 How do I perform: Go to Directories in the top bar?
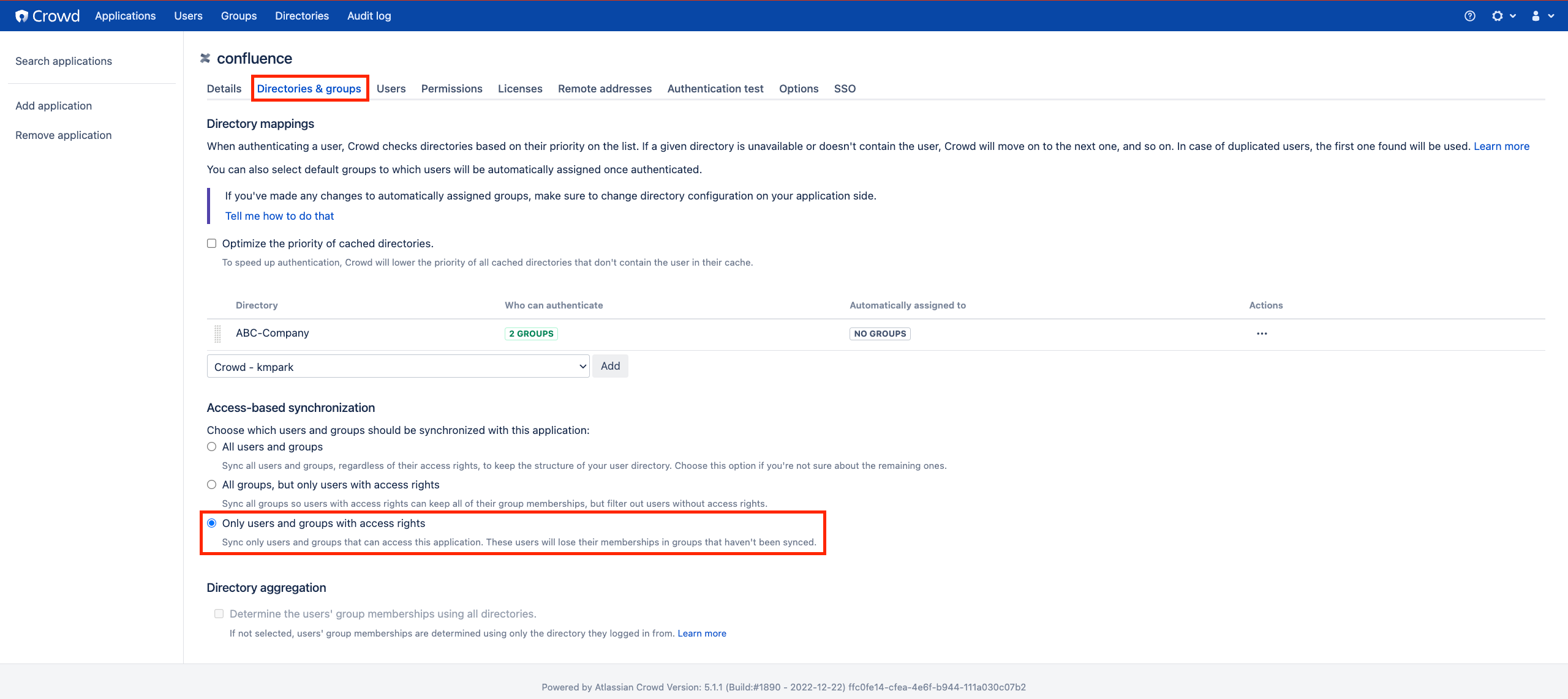tap(302, 16)
